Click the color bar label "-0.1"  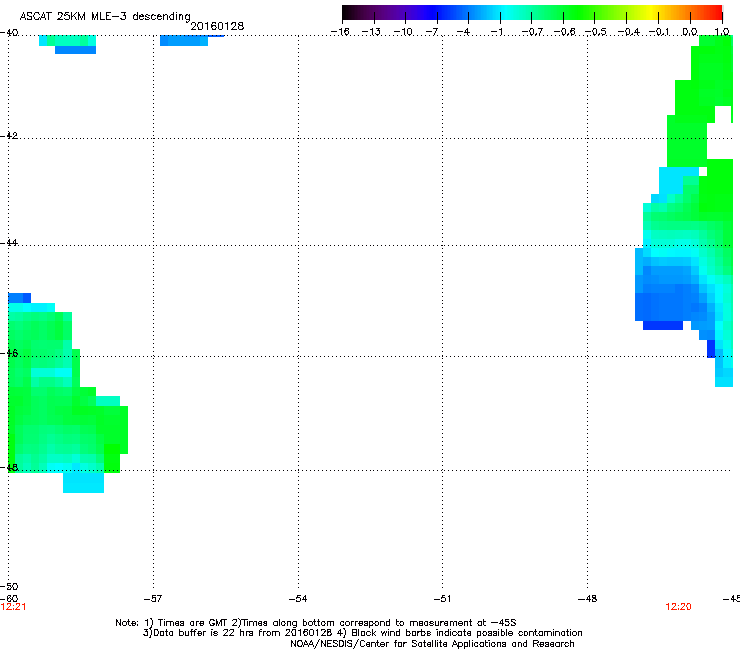(x=660, y=32)
